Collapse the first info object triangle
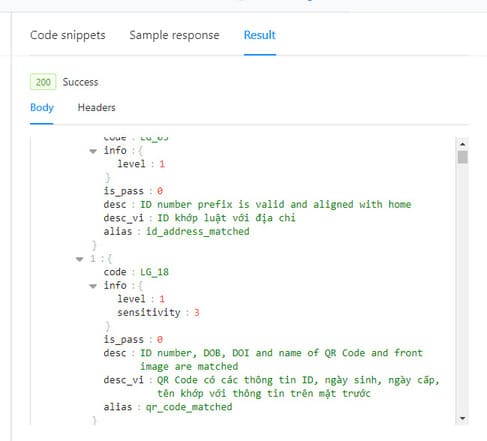 pos(93,151)
